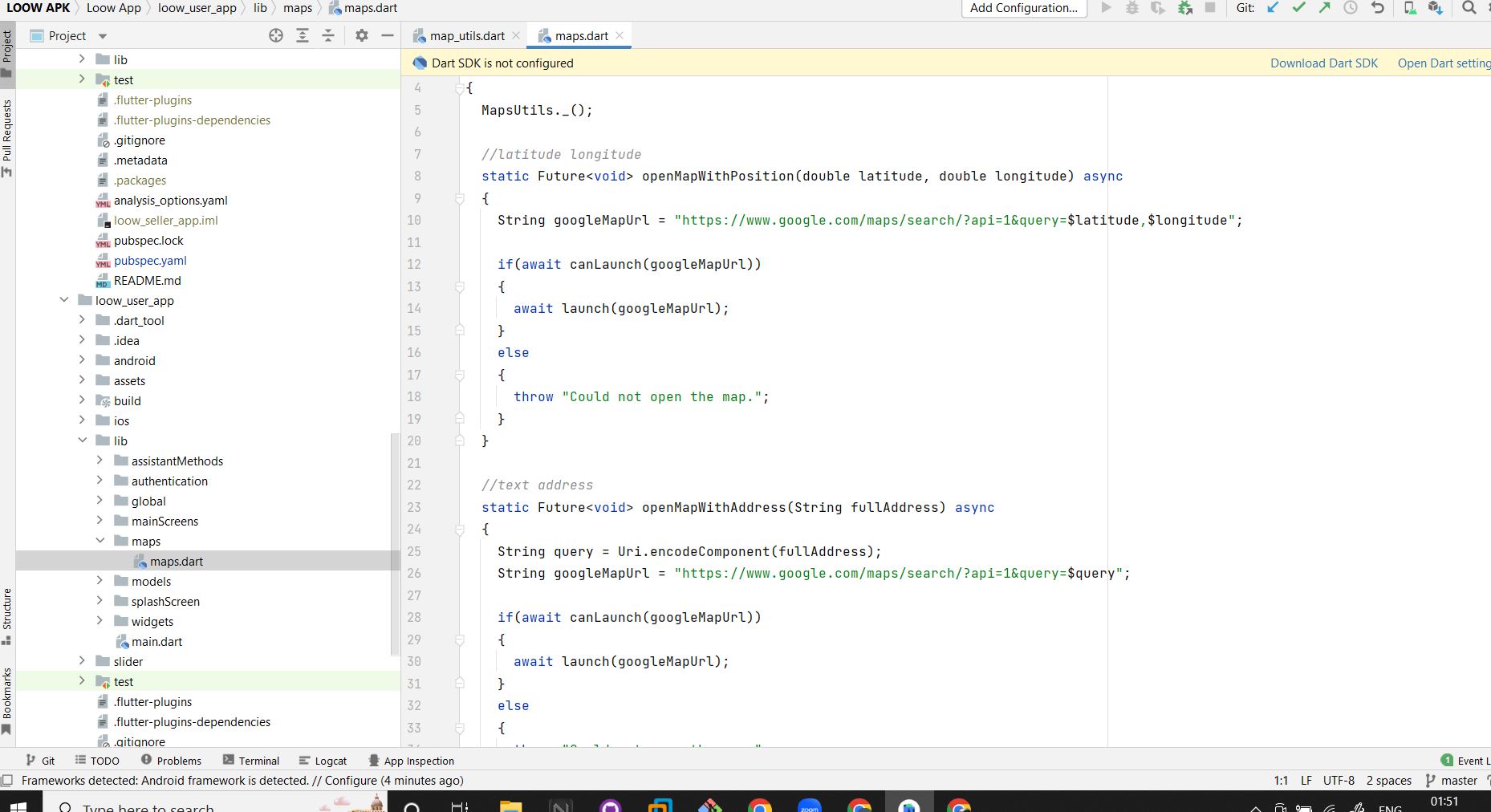1491x812 pixels.
Task: Close the map_utils.dart tab
Action: (516, 35)
